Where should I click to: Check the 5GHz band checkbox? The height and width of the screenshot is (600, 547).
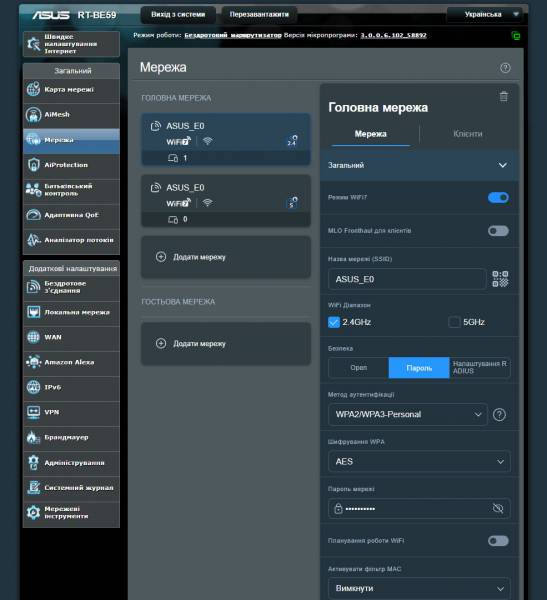click(x=454, y=322)
